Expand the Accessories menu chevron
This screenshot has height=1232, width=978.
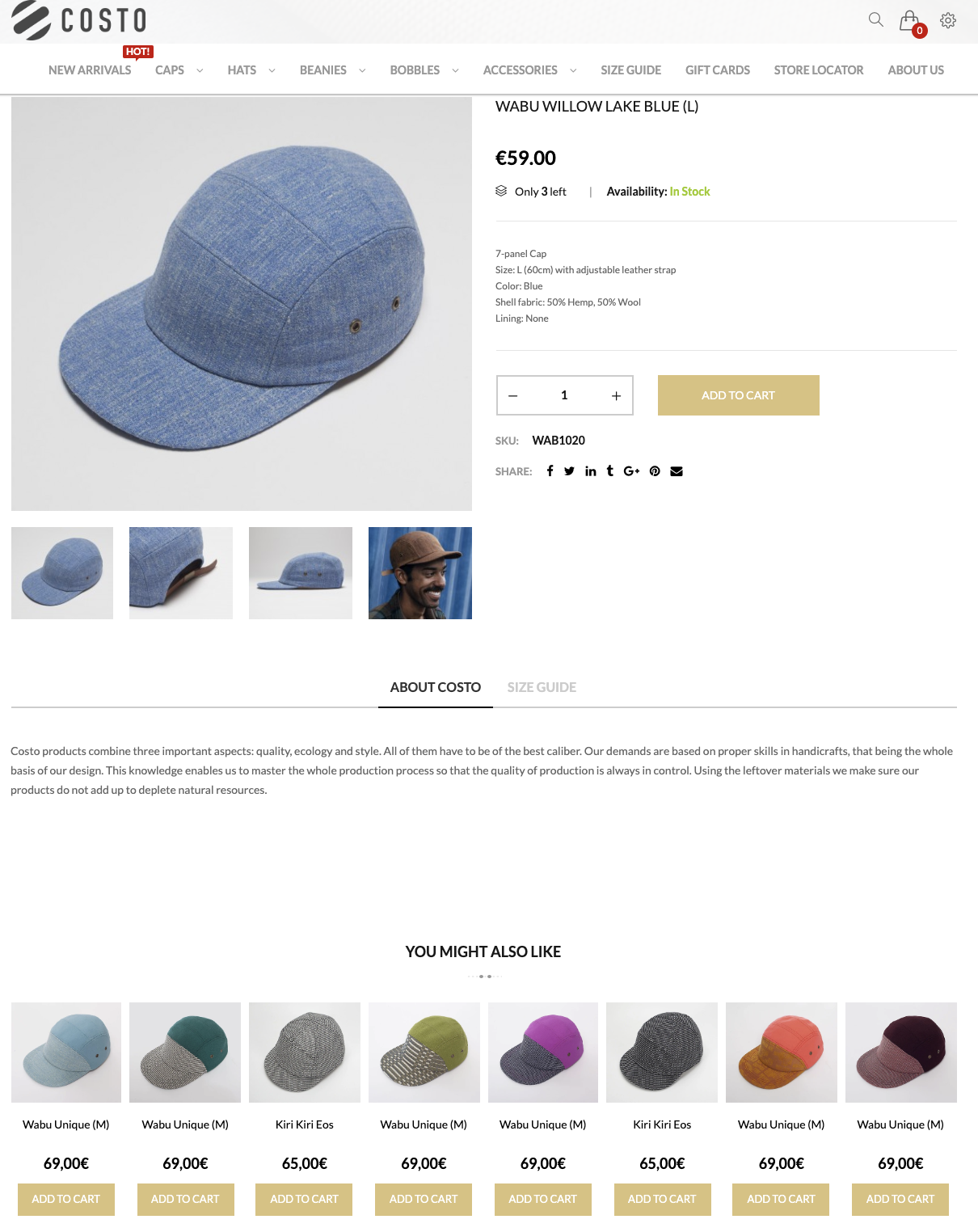coord(573,70)
